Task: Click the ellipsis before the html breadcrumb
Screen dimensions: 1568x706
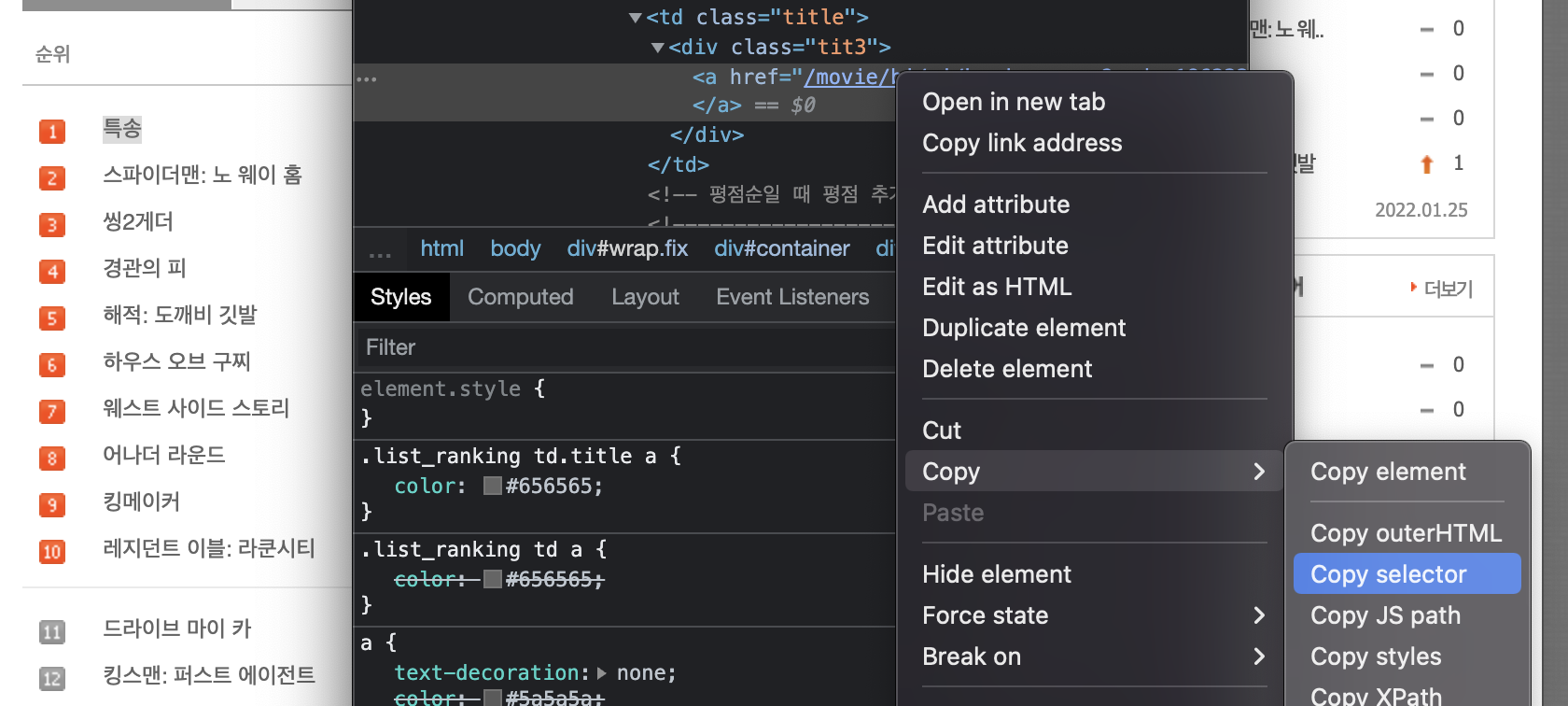Action: (x=380, y=252)
